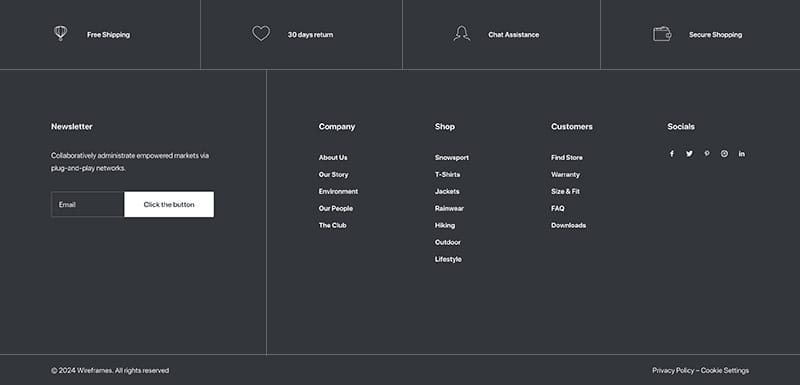Click the Shop column heading
Image resolution: width=800 pixels, height=385 pixels.
(x=445, y=126)
